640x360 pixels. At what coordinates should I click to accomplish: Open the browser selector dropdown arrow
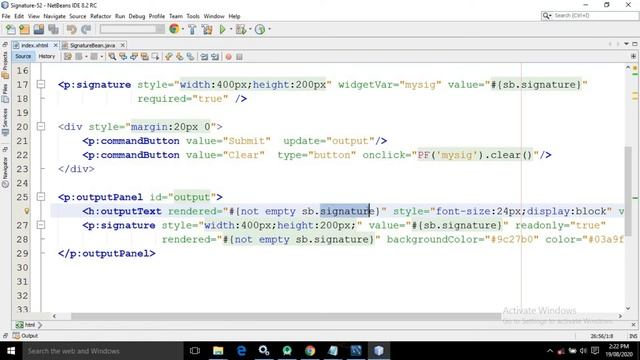(x=182, y=29)
